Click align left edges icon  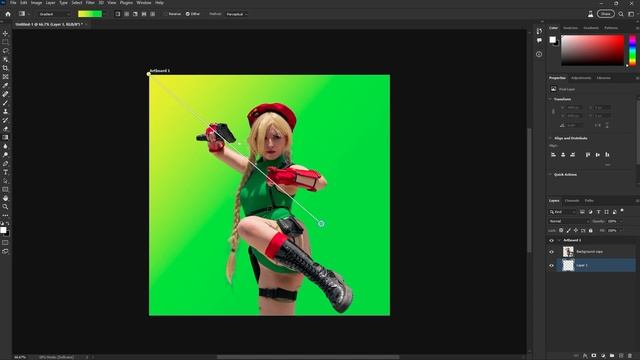coord(553,155)
